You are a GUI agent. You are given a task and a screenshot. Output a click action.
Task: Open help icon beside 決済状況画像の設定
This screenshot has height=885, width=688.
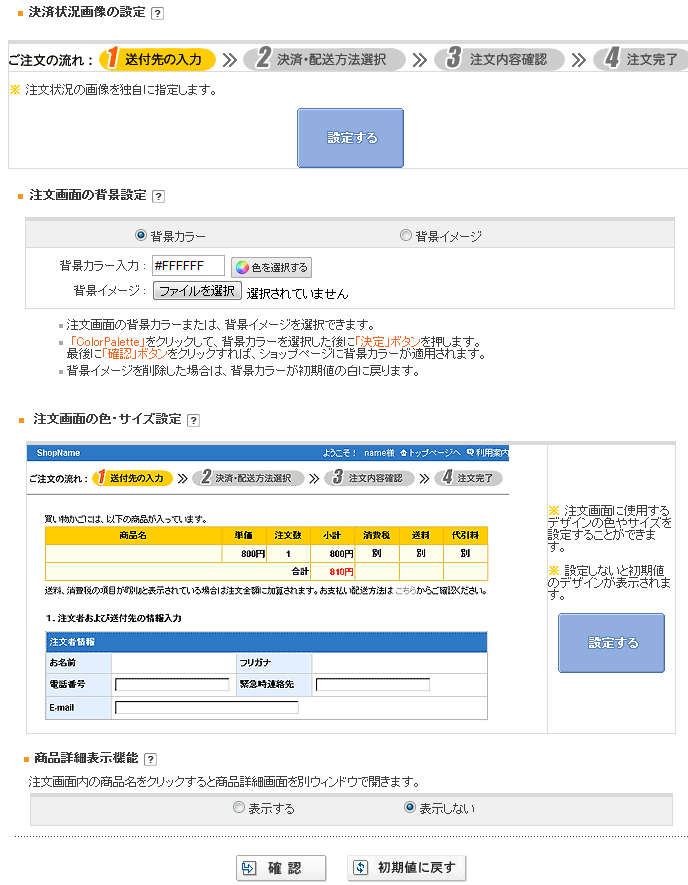click(157, 14)
